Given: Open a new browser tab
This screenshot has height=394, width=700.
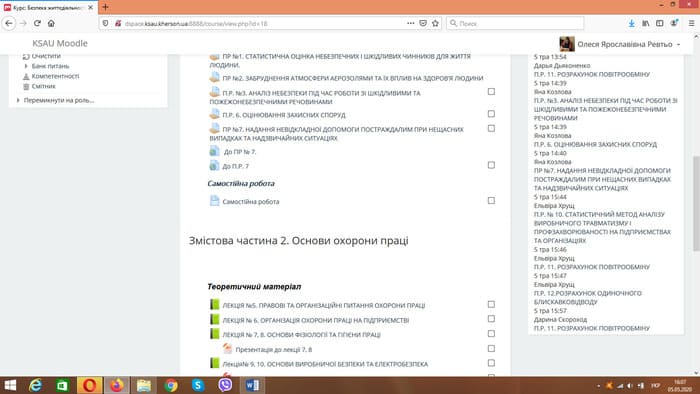Looking at the screenshot, I should (x=105, y=7).
